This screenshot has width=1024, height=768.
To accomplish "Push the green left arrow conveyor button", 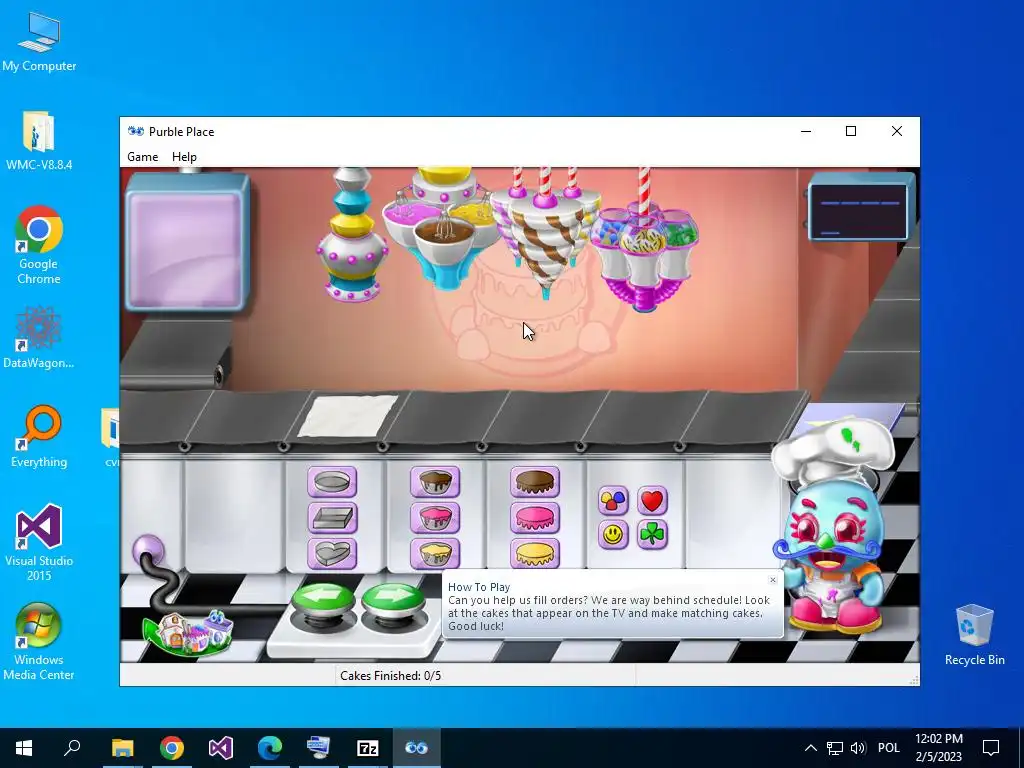I will tap(324, 601).
